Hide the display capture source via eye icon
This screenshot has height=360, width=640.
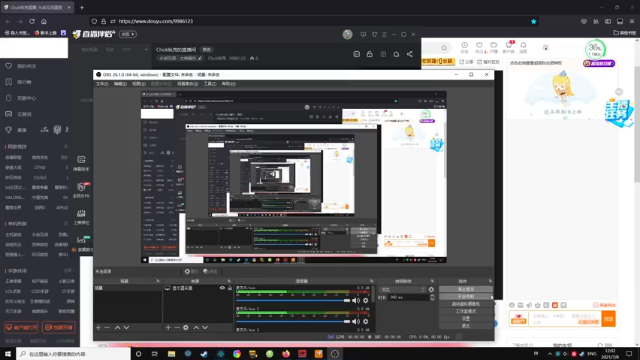click(x=222, y=288)
